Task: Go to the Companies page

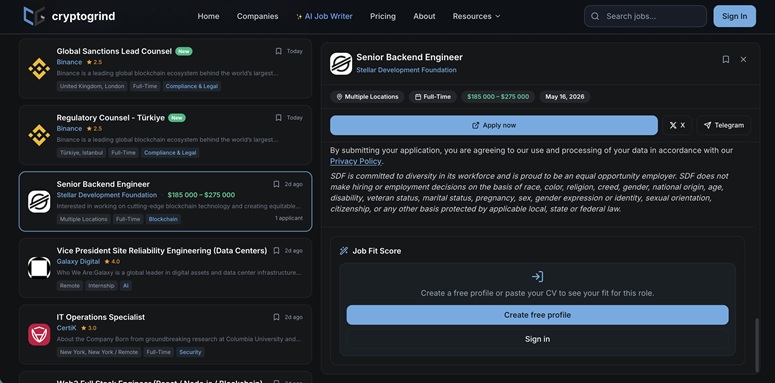Action: [x=257, y=16]
